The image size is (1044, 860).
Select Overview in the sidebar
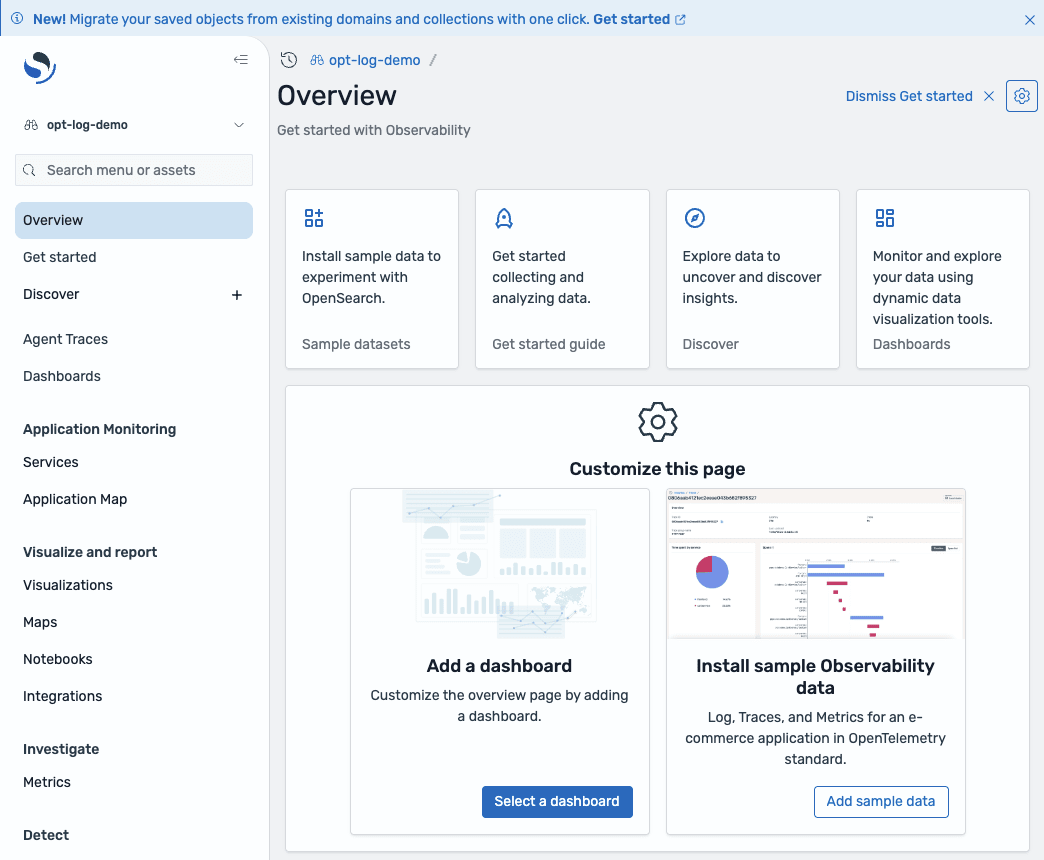(134, 220)
